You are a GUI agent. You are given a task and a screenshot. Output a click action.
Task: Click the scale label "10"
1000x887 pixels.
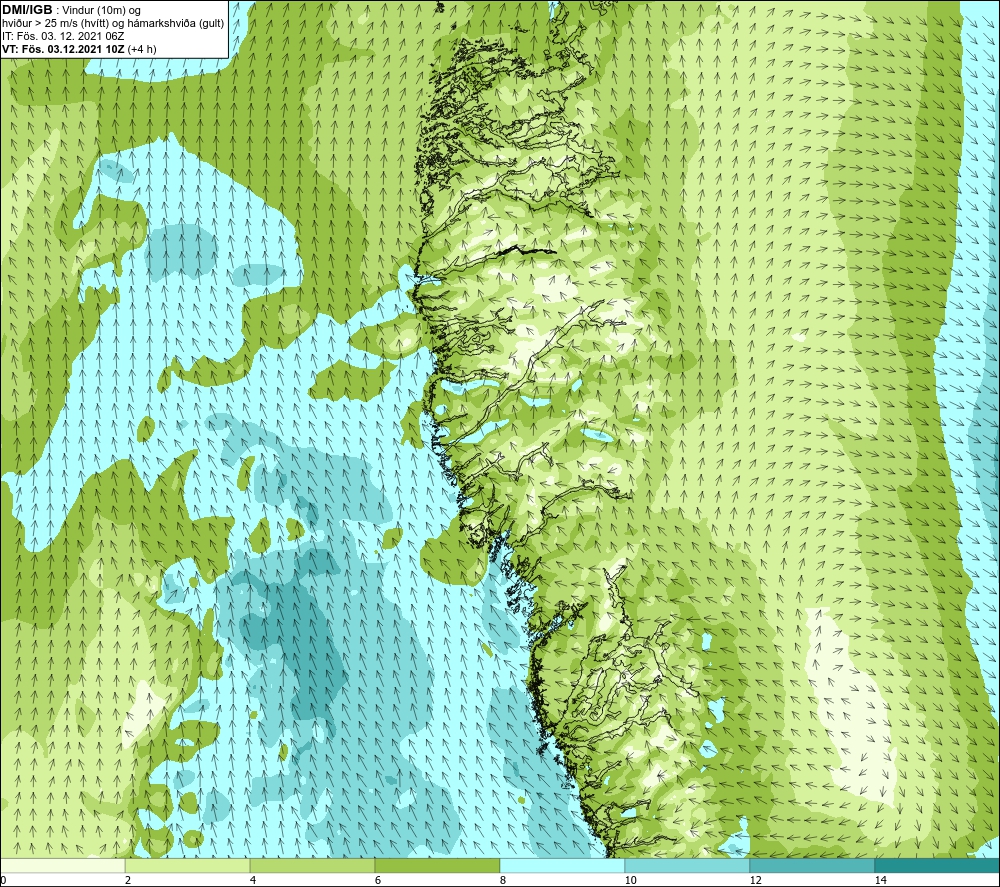(x=630, y=880)
